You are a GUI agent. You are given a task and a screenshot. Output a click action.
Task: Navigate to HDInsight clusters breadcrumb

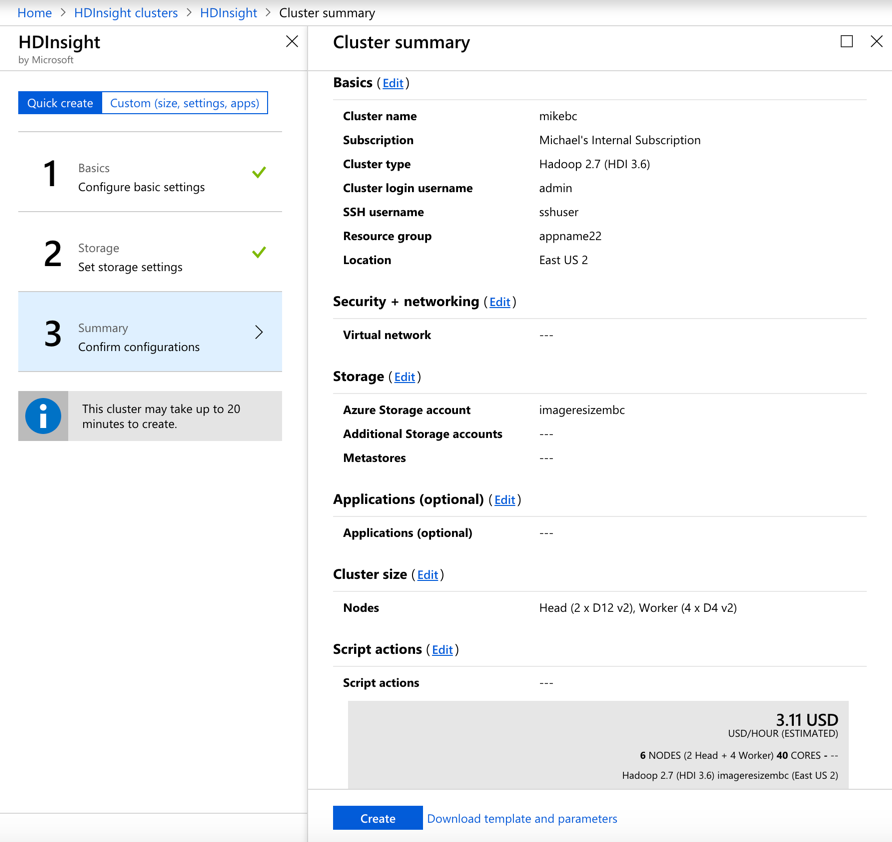coord(126,13)
